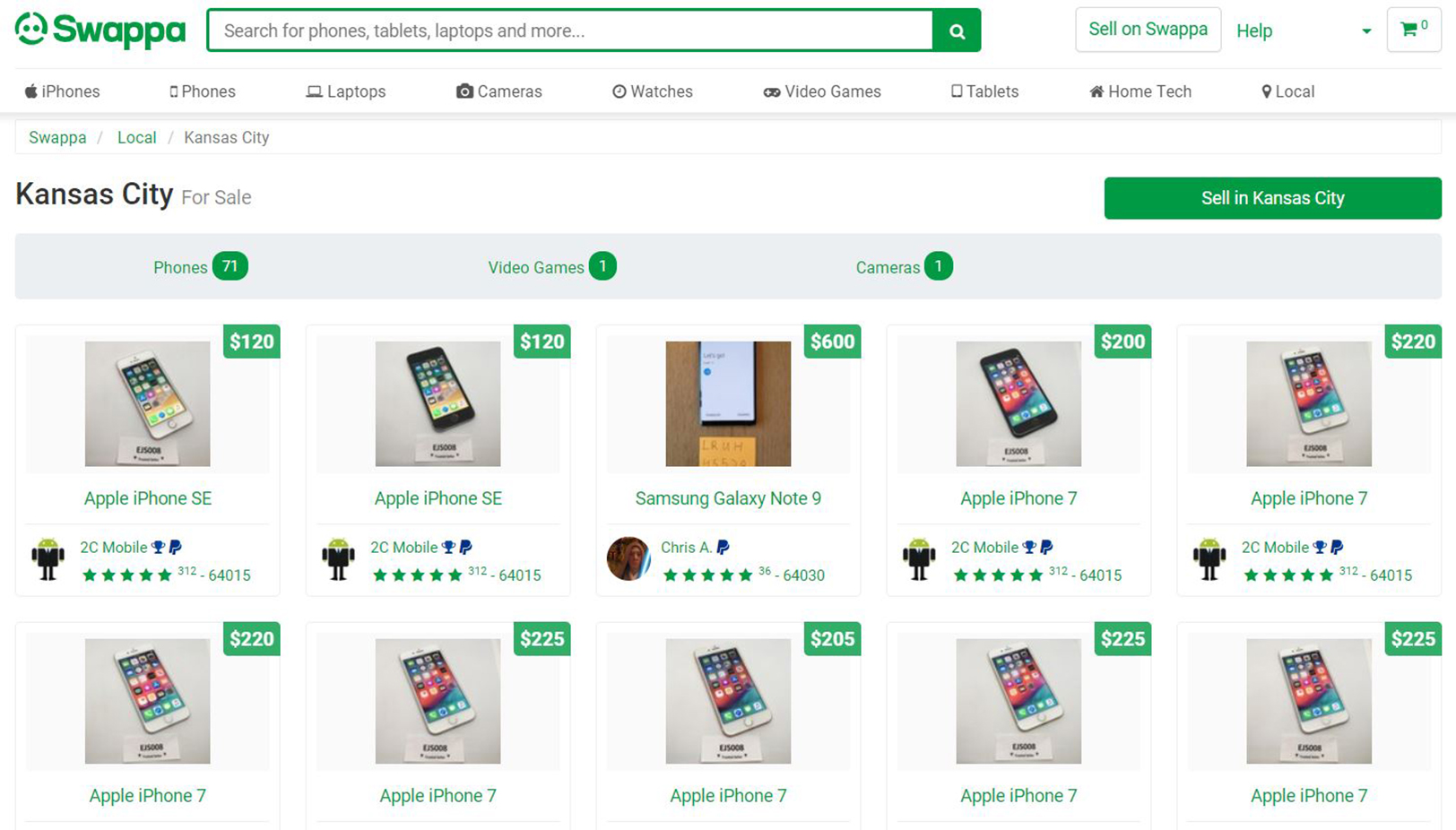The width and height of the screenshot is (1456, 830).
Task: Open the $120 black iPhone SE photo
Action: click(x=438, y=403)
